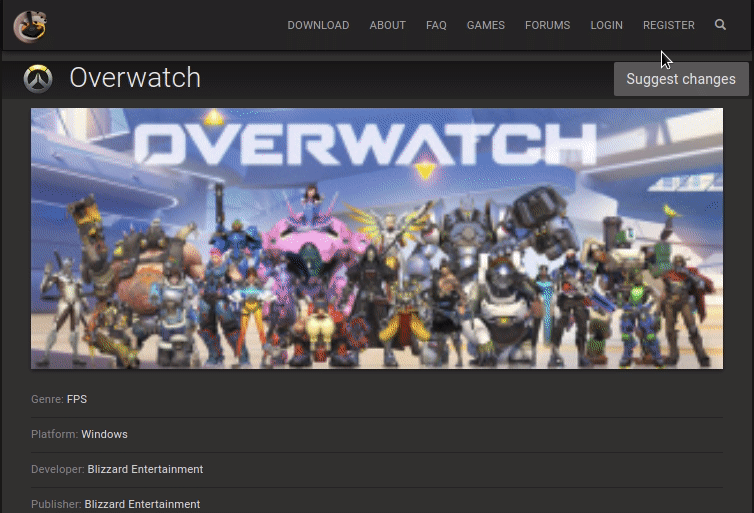Go to the About page
This screenshot has height=513, width=754.
tap(388, 25)
